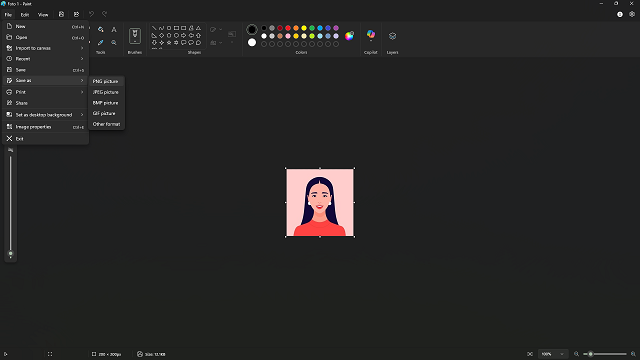Expand Set as desktop background submenu
This screenshot has width=640, height=360.
(x=46, y=115)
